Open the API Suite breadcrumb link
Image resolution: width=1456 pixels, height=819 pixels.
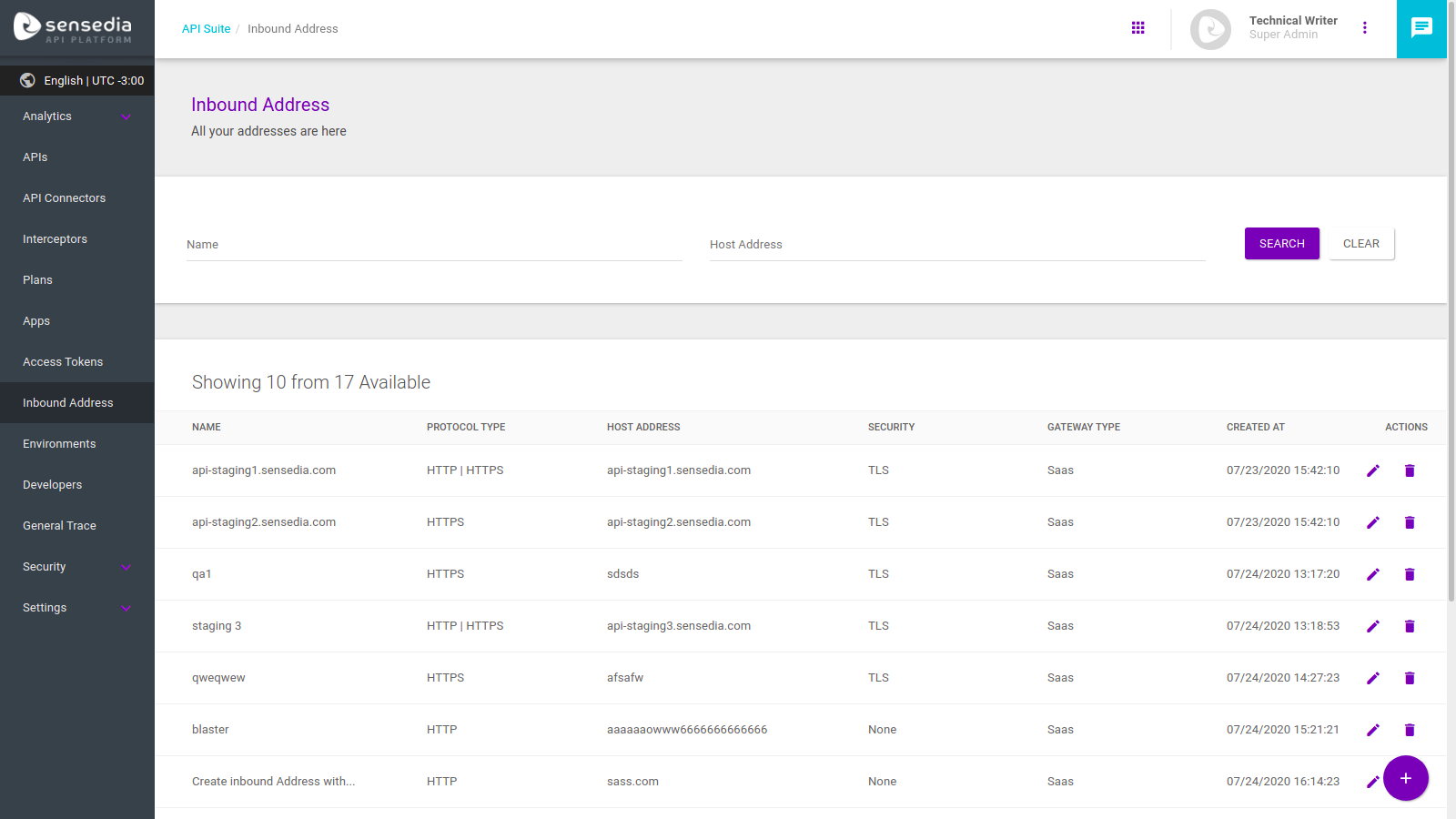point(207,28)
